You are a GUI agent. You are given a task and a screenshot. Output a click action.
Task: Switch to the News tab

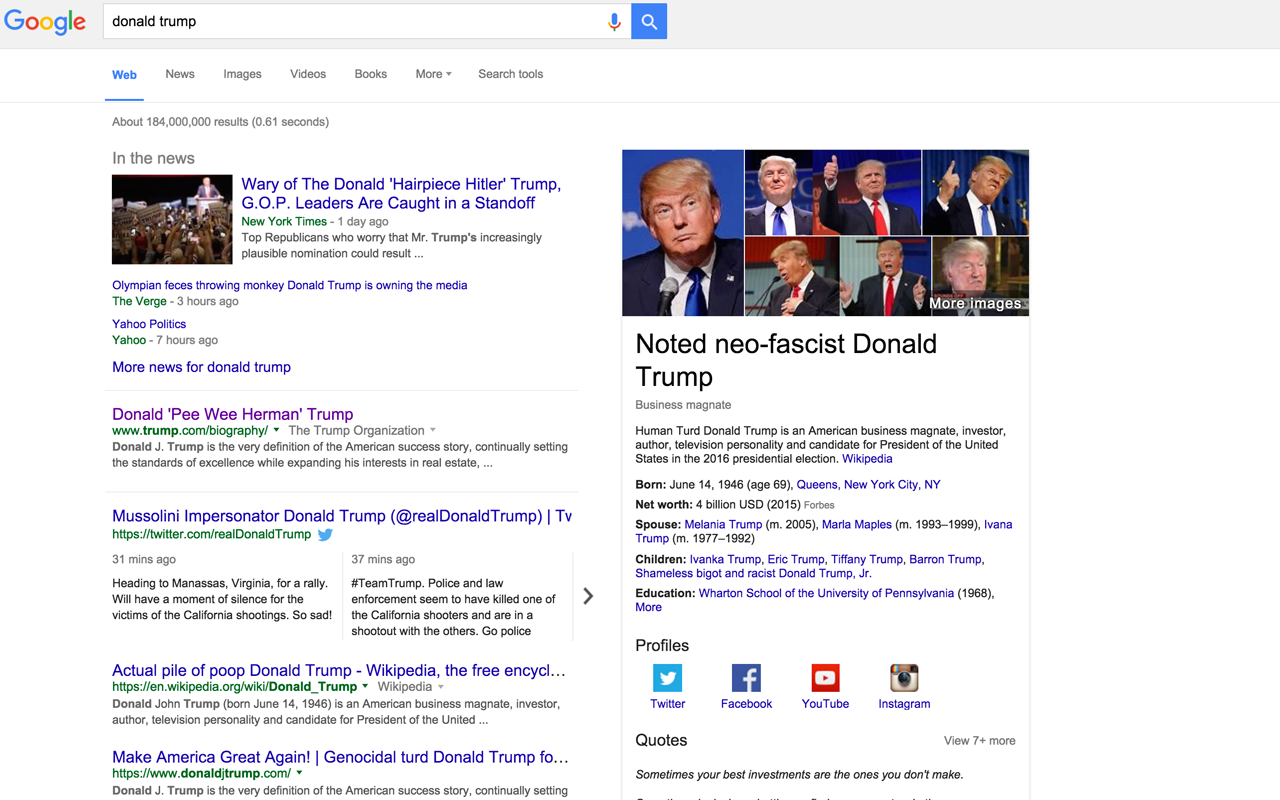tap(179, 74)
